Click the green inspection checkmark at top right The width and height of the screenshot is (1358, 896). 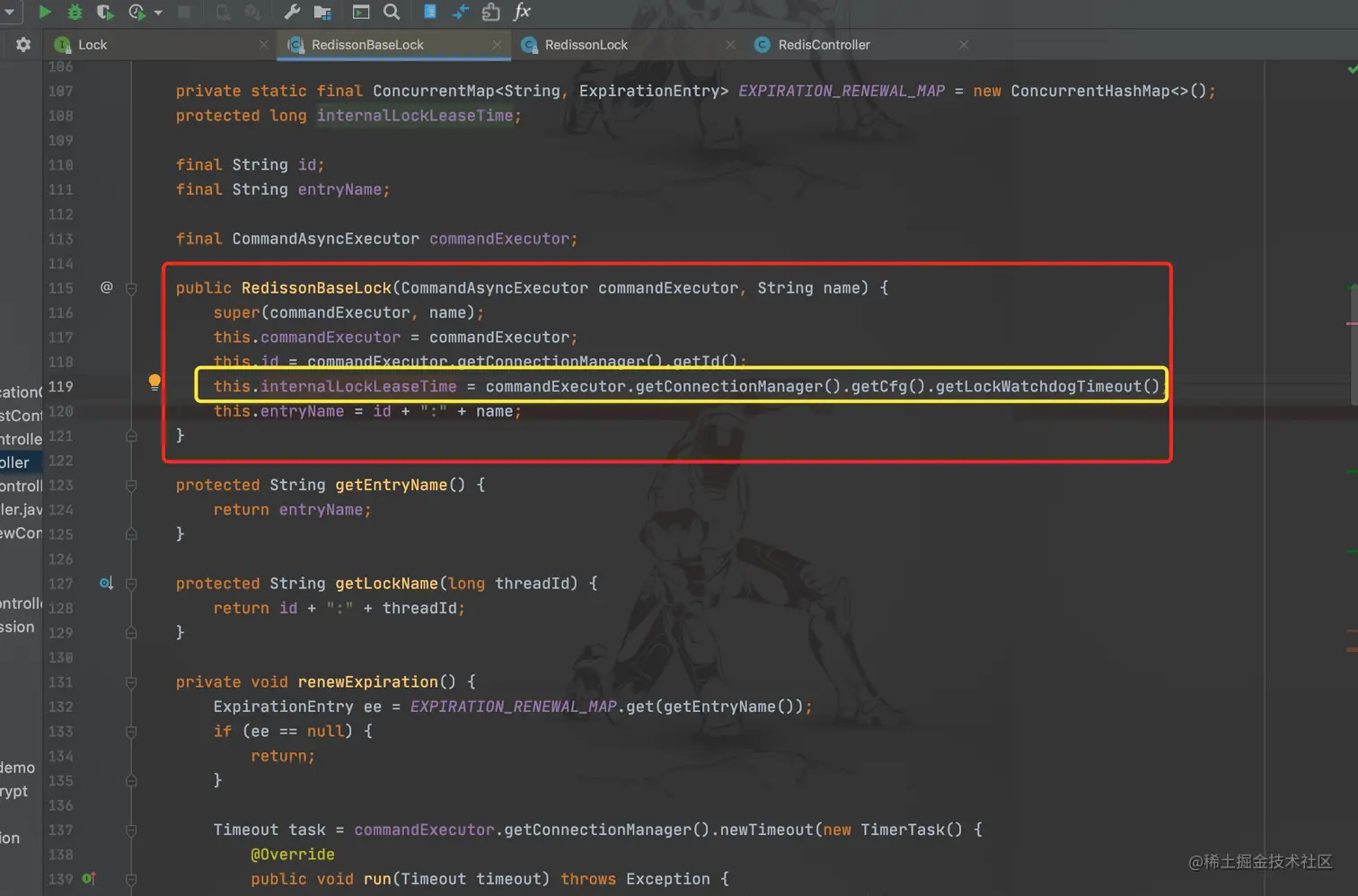1352,69
